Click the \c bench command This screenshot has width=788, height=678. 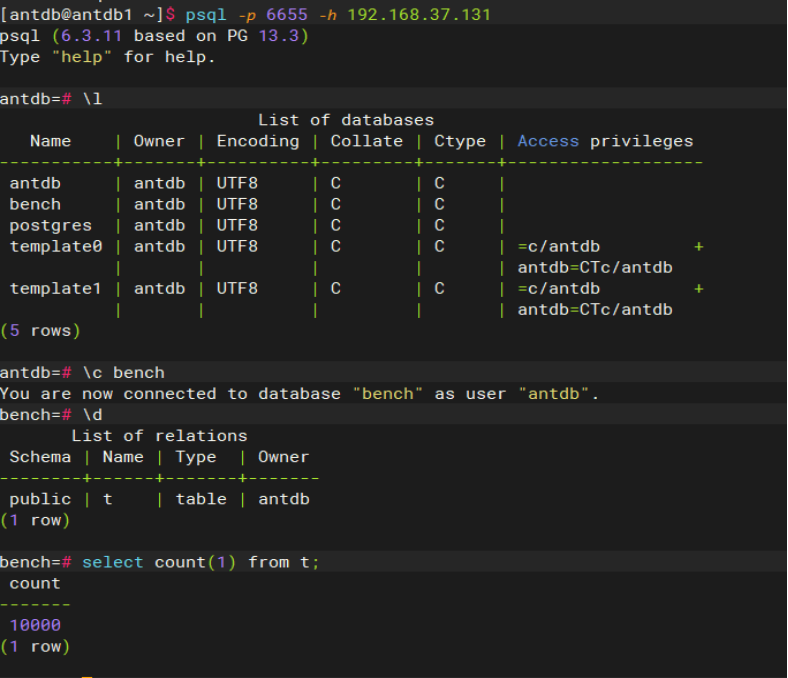(124, 373)
